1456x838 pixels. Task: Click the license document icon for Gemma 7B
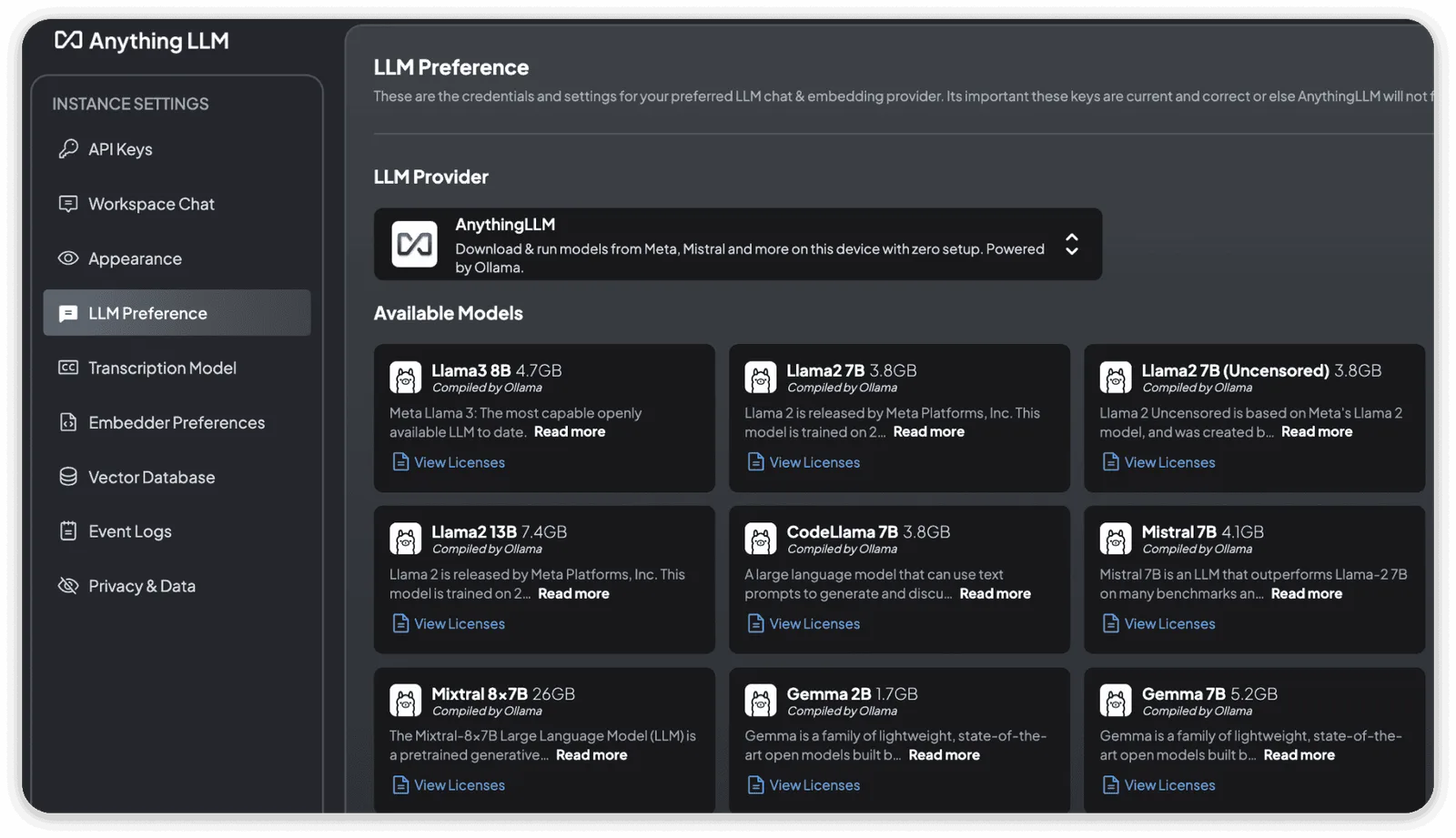(x=1110, y=785)
